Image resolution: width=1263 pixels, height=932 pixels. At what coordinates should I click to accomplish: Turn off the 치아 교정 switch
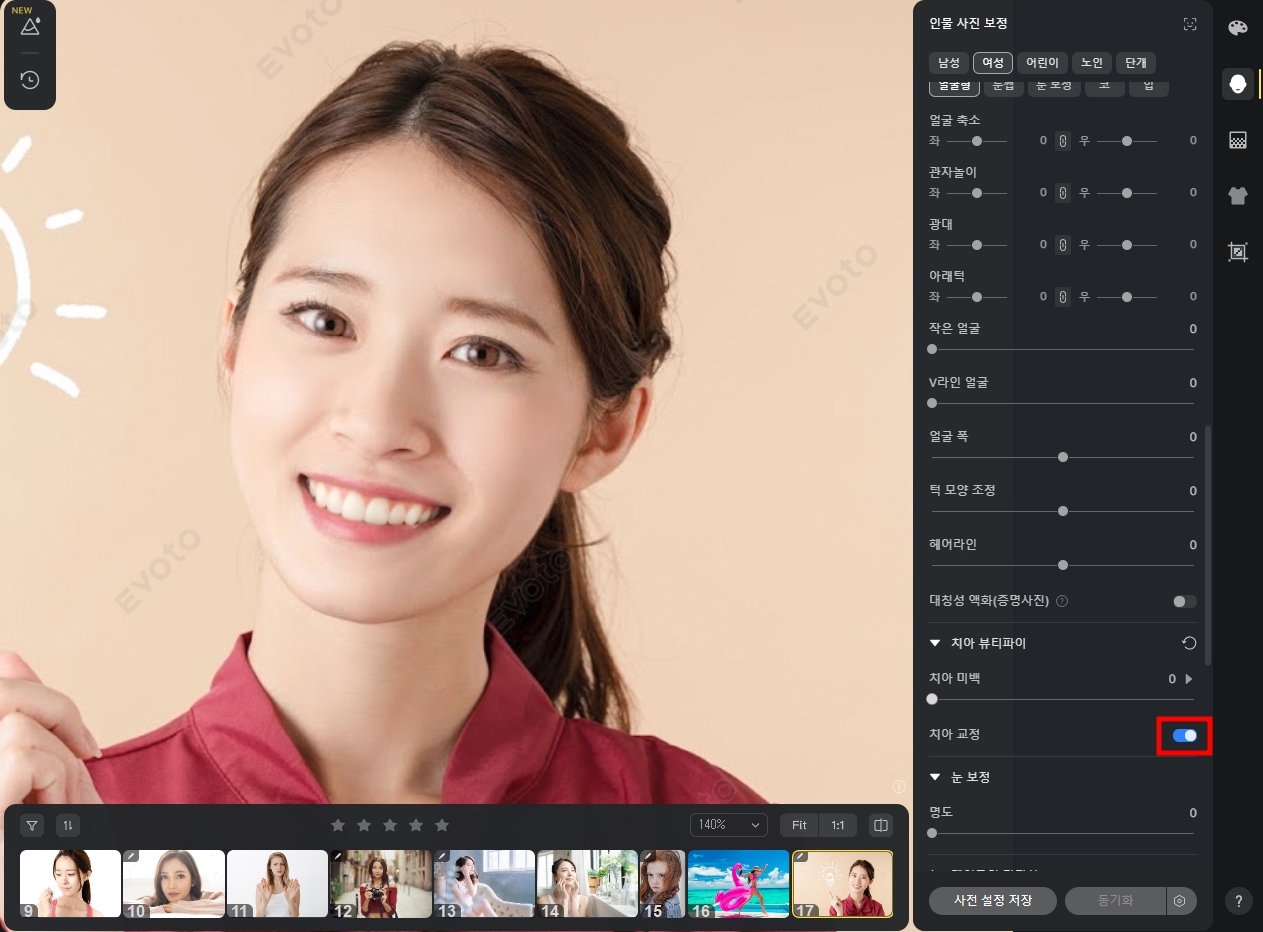[1184, 735]
